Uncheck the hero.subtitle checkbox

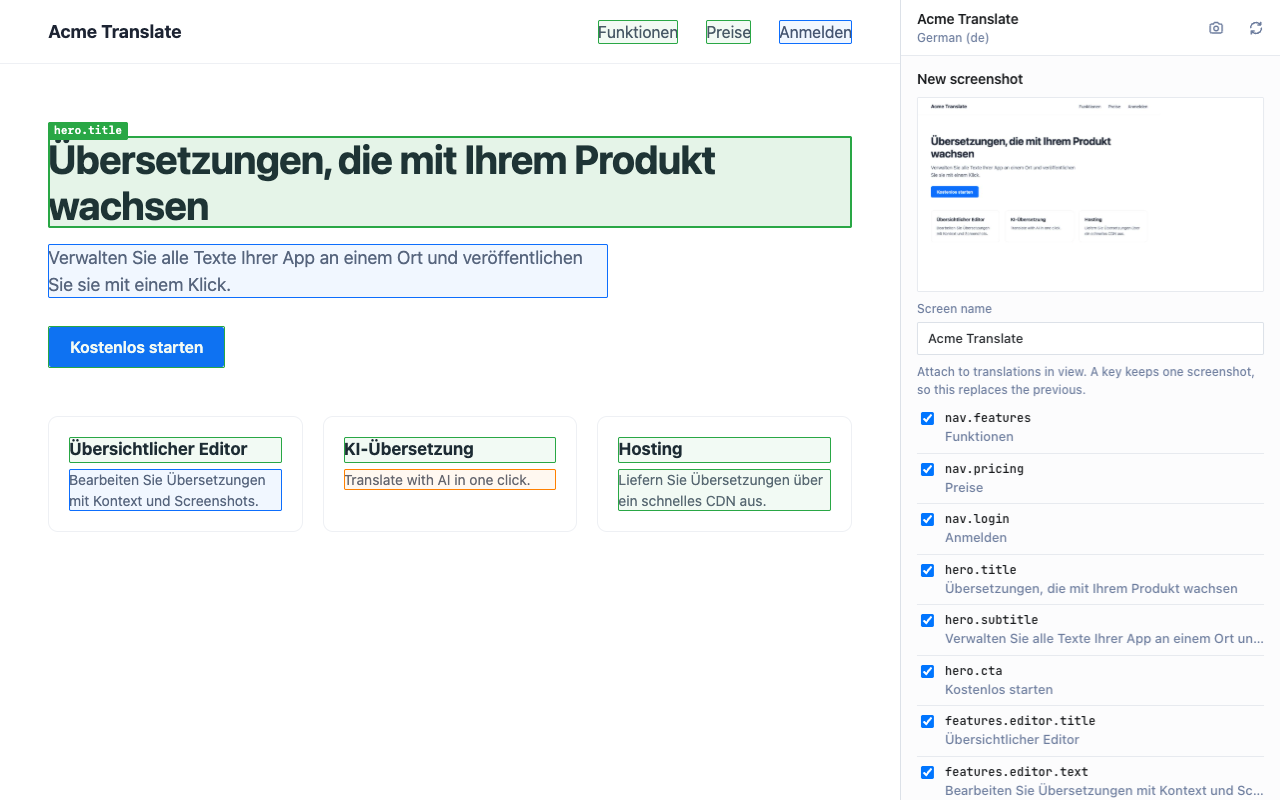(927, 620)
